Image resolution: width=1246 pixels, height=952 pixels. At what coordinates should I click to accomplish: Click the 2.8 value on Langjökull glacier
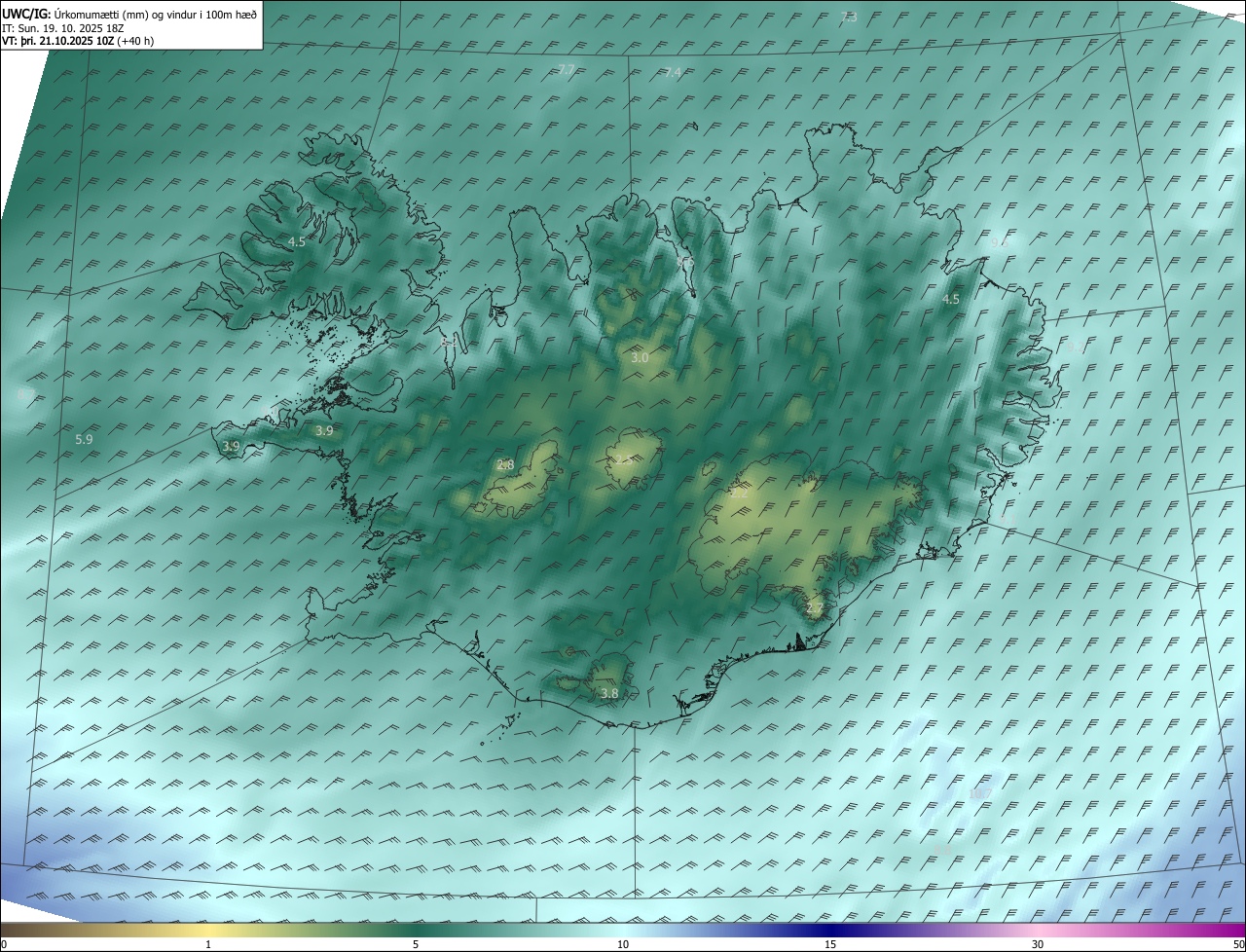click(505, 465)
